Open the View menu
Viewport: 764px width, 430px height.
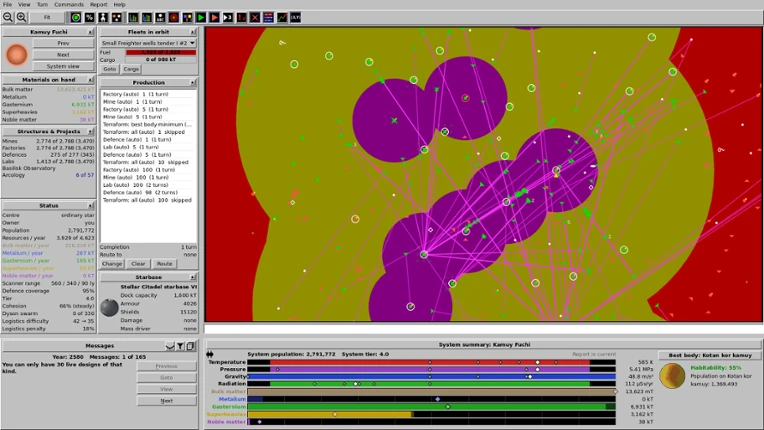24,4
